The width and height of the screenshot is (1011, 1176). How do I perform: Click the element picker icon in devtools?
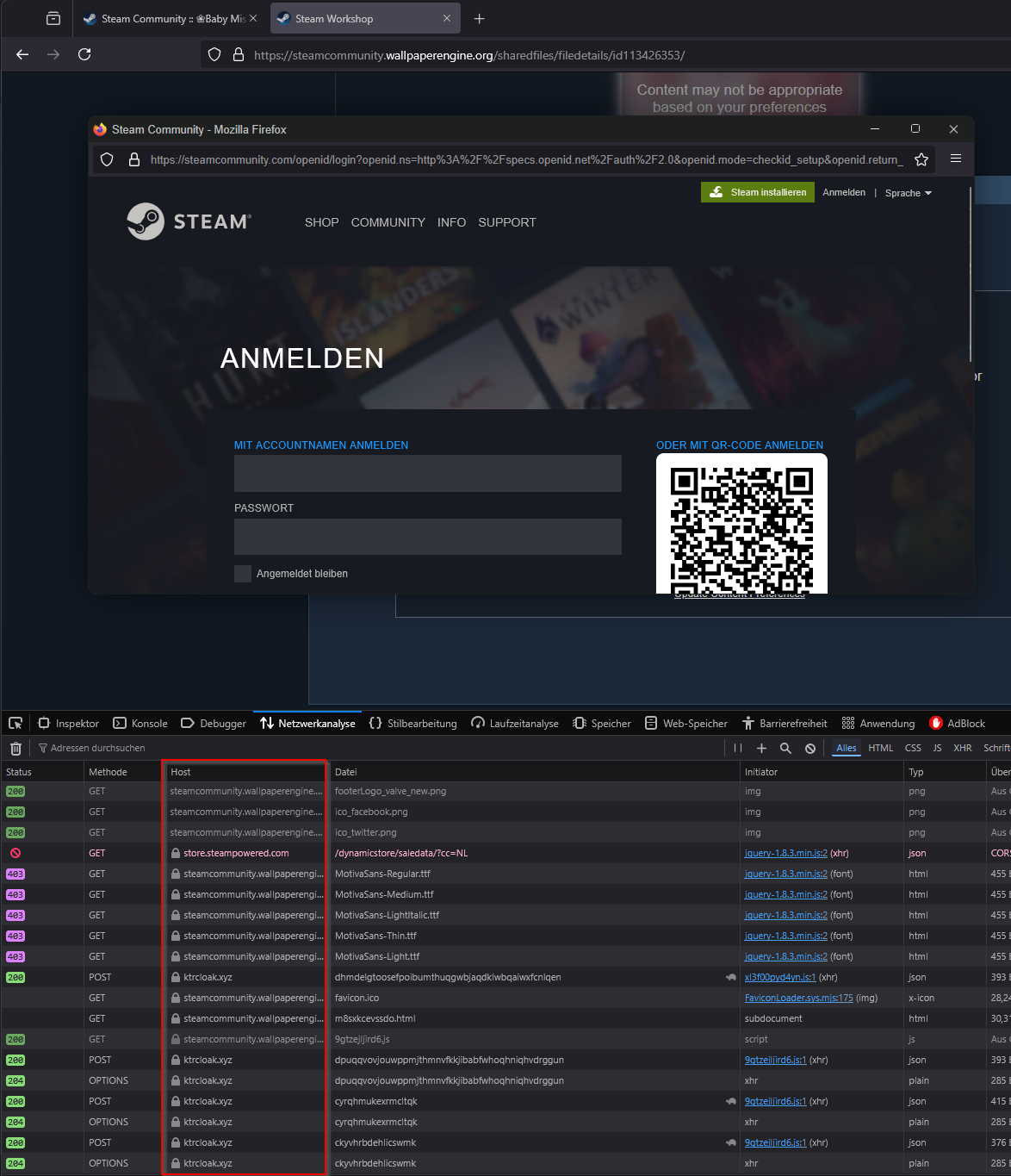(16, 724)
